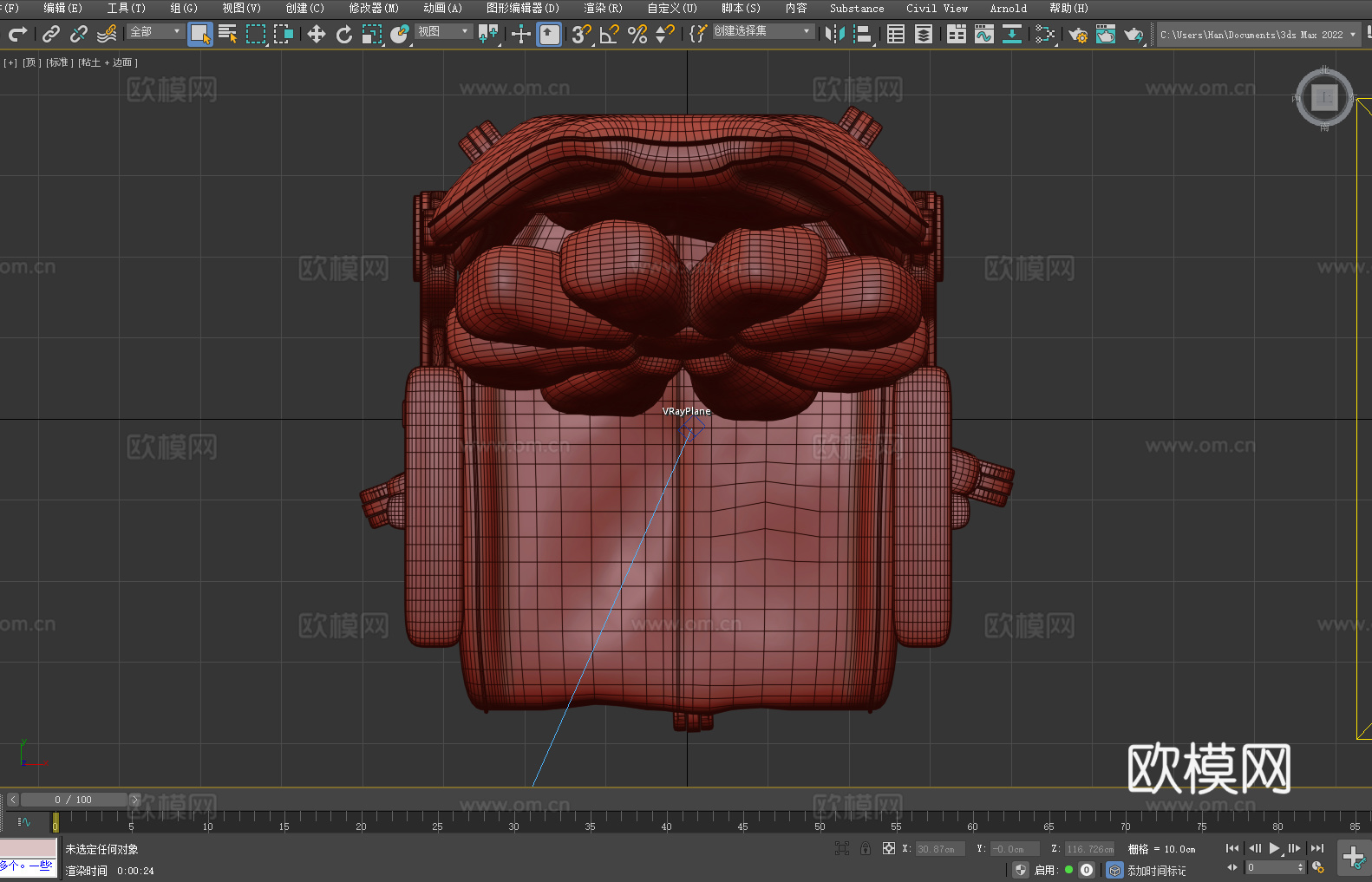Open the Arnold menu

click(1008, 8)
